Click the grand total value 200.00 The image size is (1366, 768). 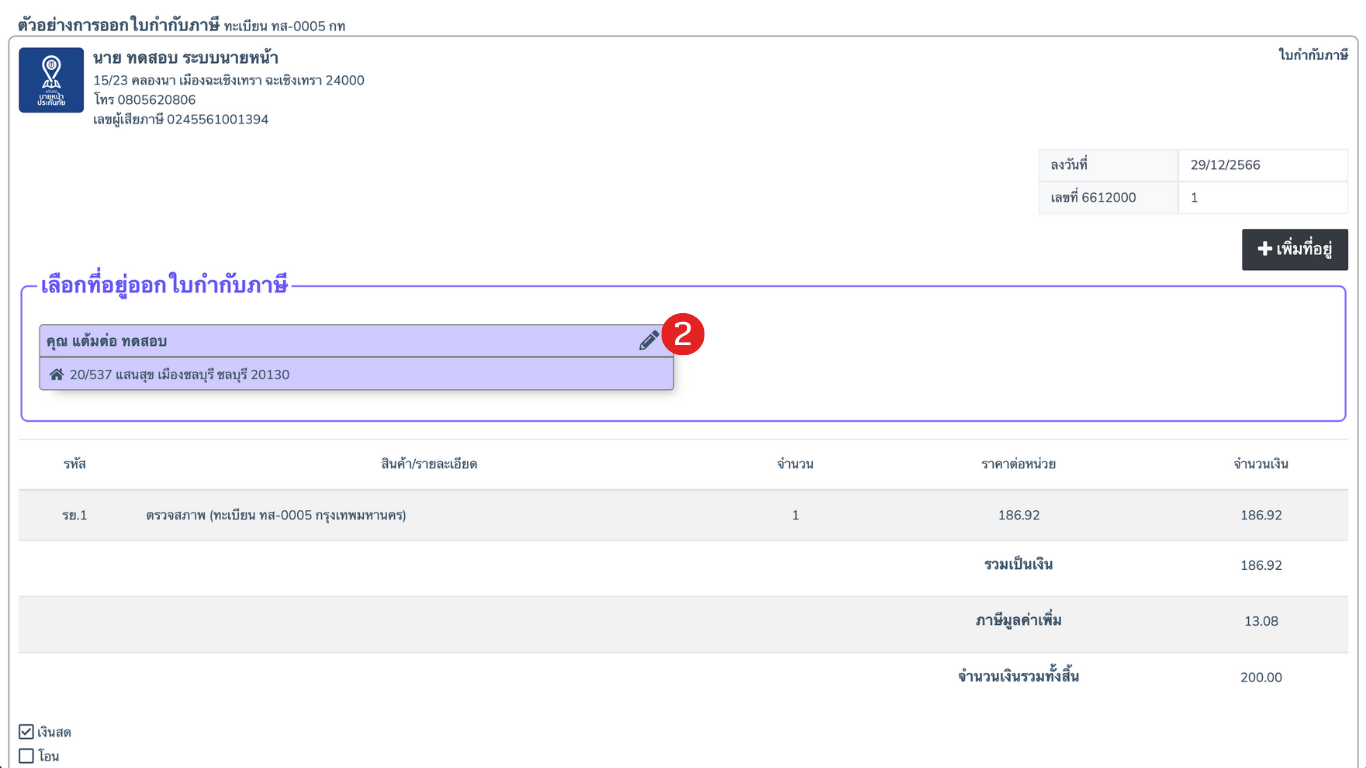[1261, 677]
